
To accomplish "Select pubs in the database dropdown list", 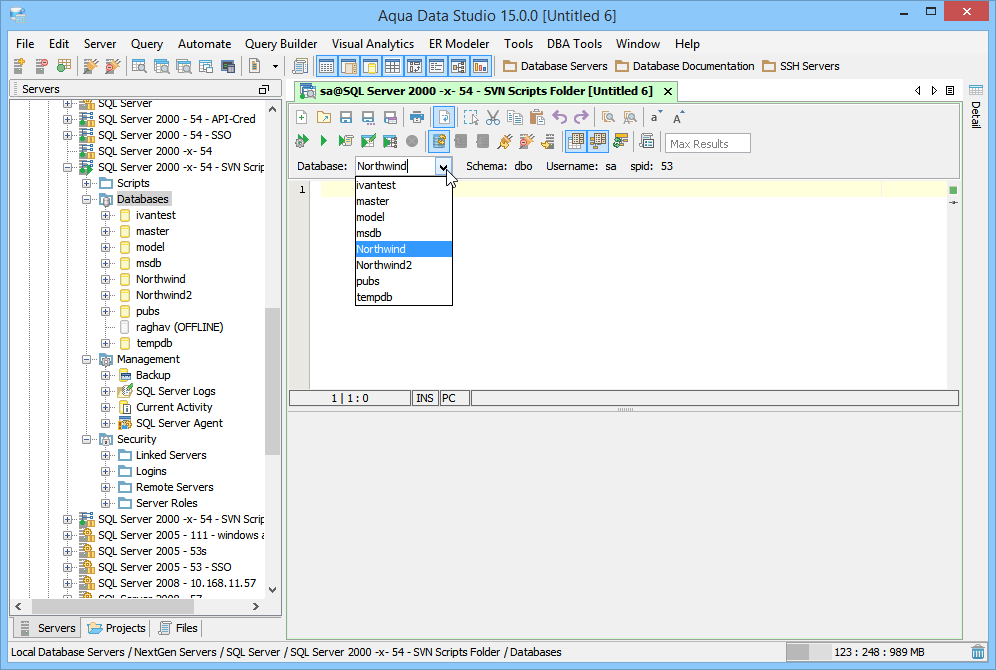I will [403, 281].
